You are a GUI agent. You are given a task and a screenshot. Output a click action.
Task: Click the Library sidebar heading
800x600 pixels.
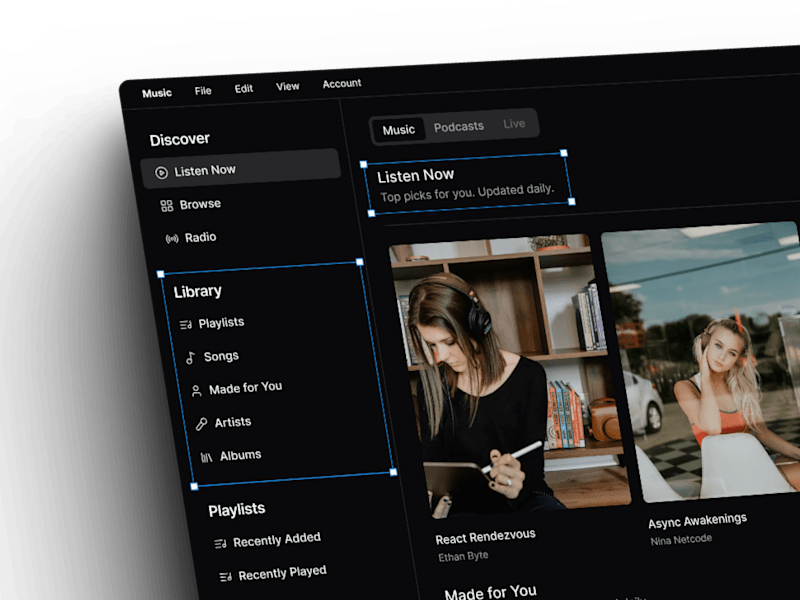coord(197,292)
